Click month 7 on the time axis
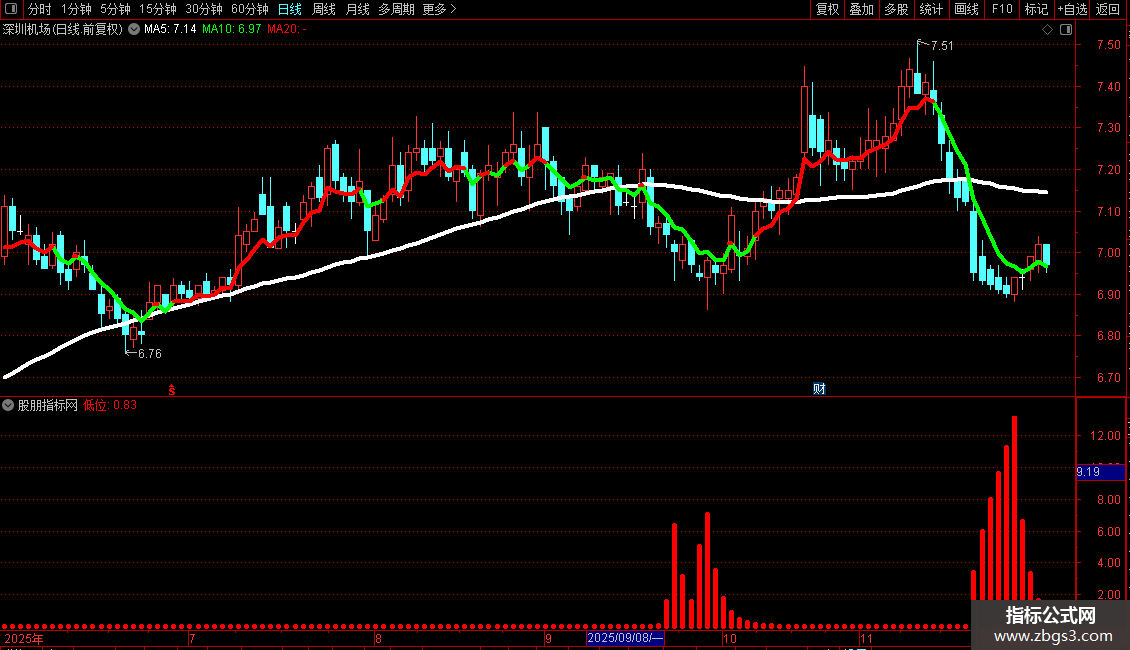Viewport: 1130px width, 650px height. pyautogui.click(x=192, y=639)
